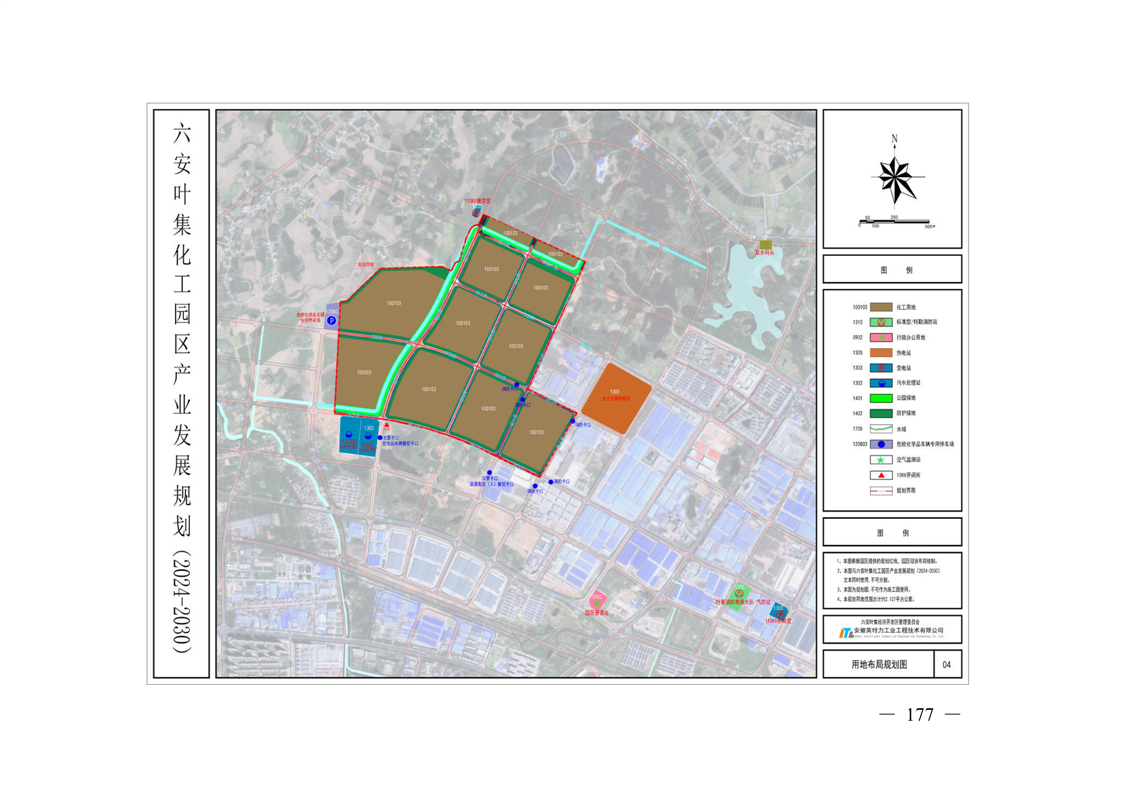The width and height of the screenshot is (1122, 794).
Task: Click the blue circle hazmat parking legend icon
Action: click(883, 443)
